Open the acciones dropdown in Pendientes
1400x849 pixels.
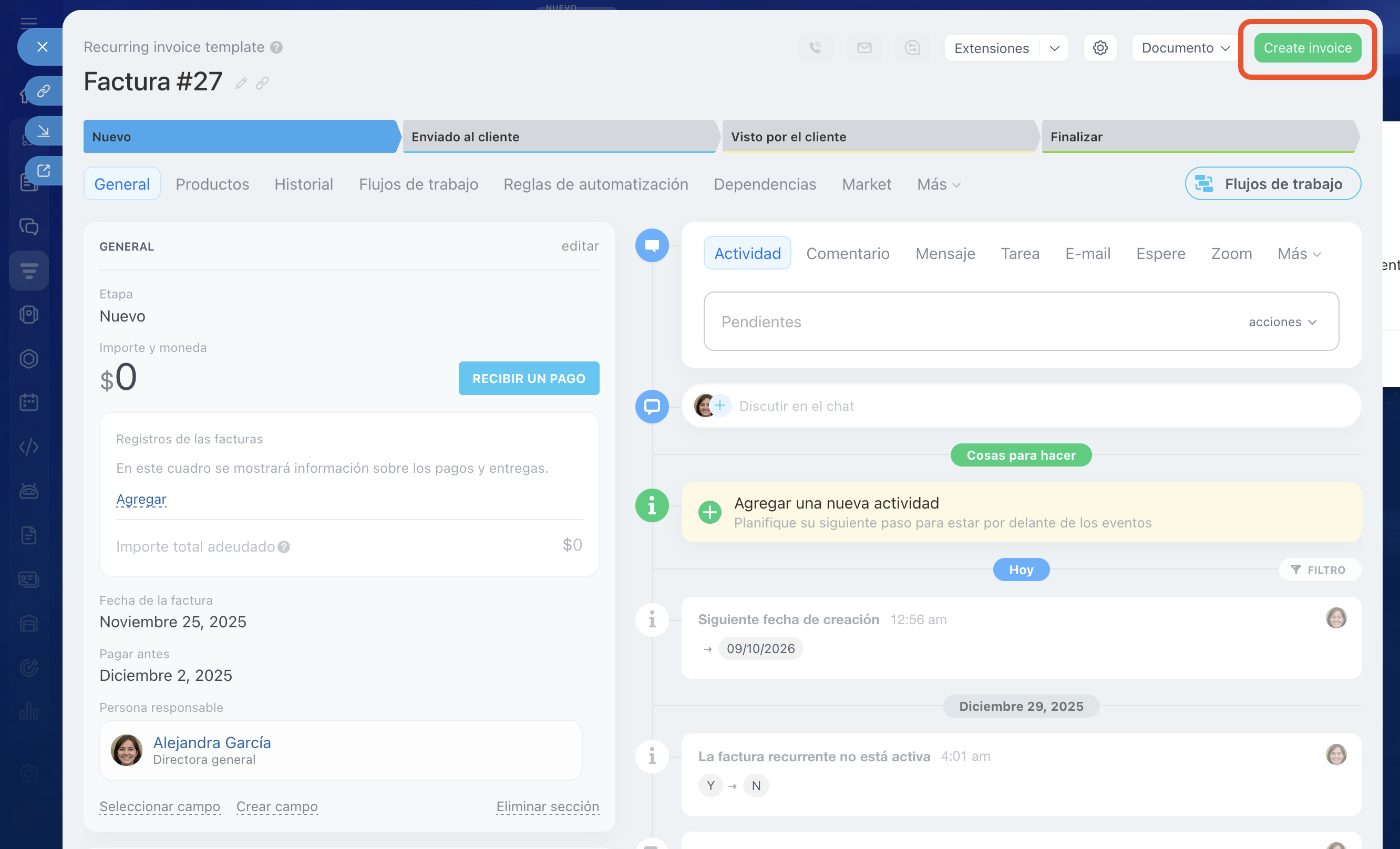pyautogui.click(x=1282, y=322)
